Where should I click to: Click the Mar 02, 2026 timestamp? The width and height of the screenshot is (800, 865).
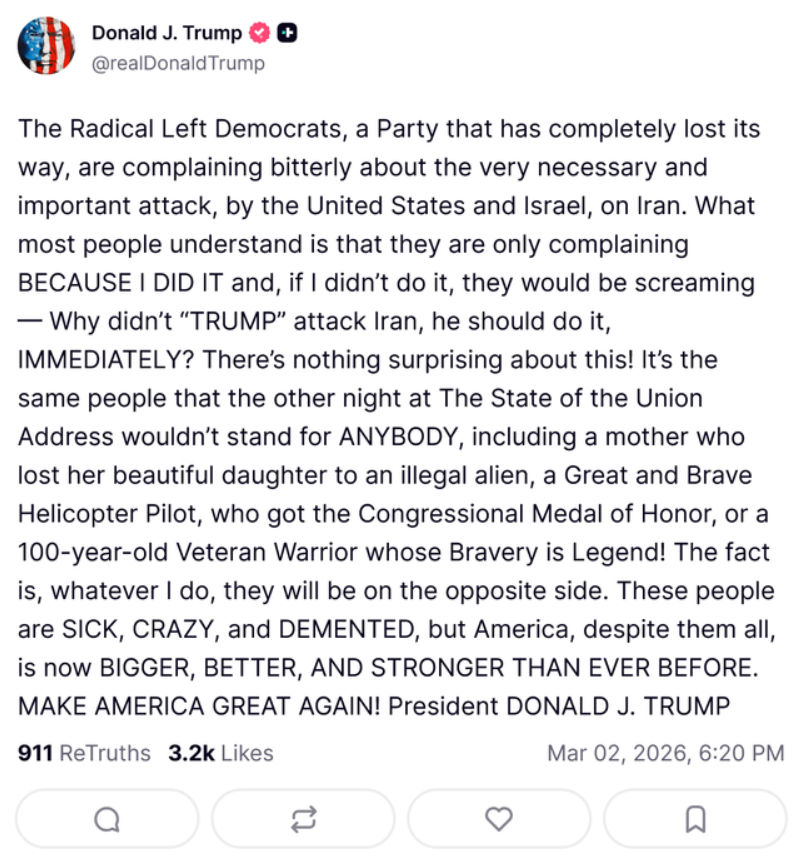click(x=612, y=753)
